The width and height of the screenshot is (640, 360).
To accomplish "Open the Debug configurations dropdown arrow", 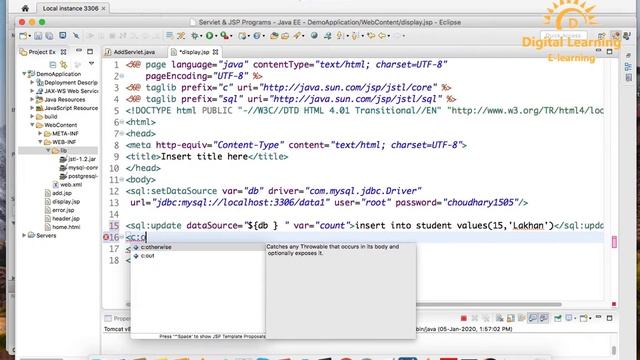I will pos(201,36).
